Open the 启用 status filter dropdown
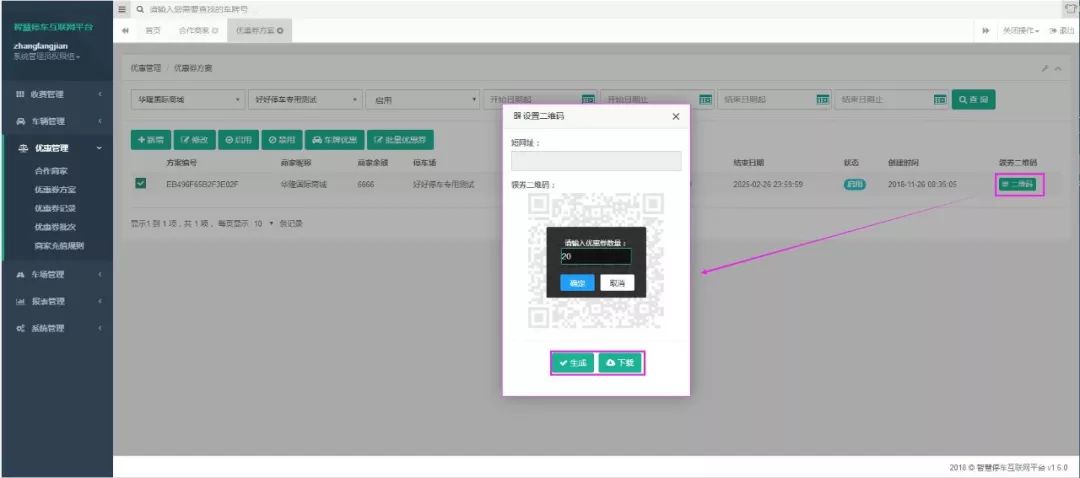The height and width of the screenshot is (478, 1080). click(422, 100)
